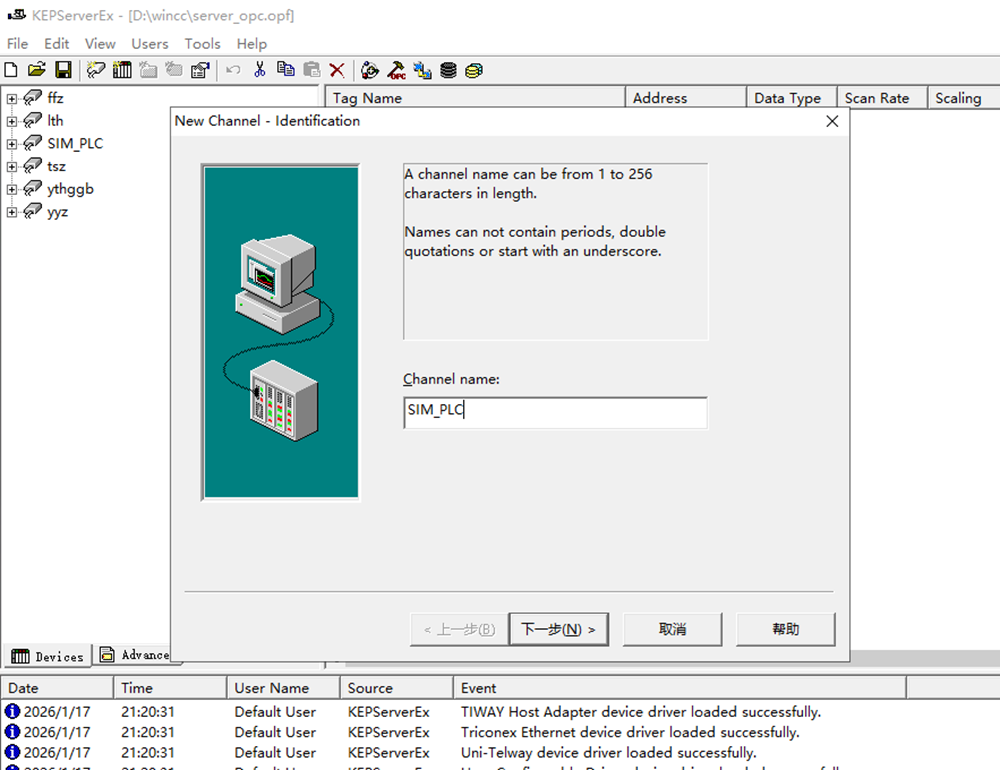Click the New Channel toolbar icon

96,70
